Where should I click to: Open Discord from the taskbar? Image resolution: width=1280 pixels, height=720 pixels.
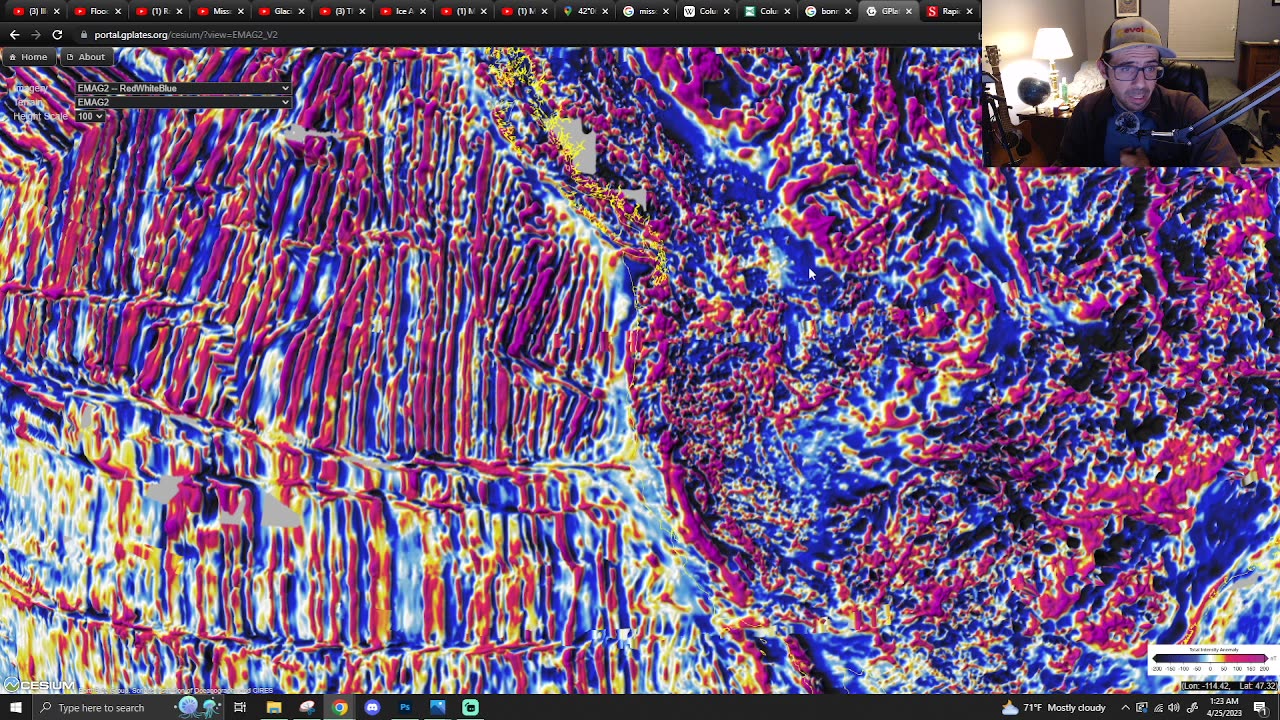point(372,708)
